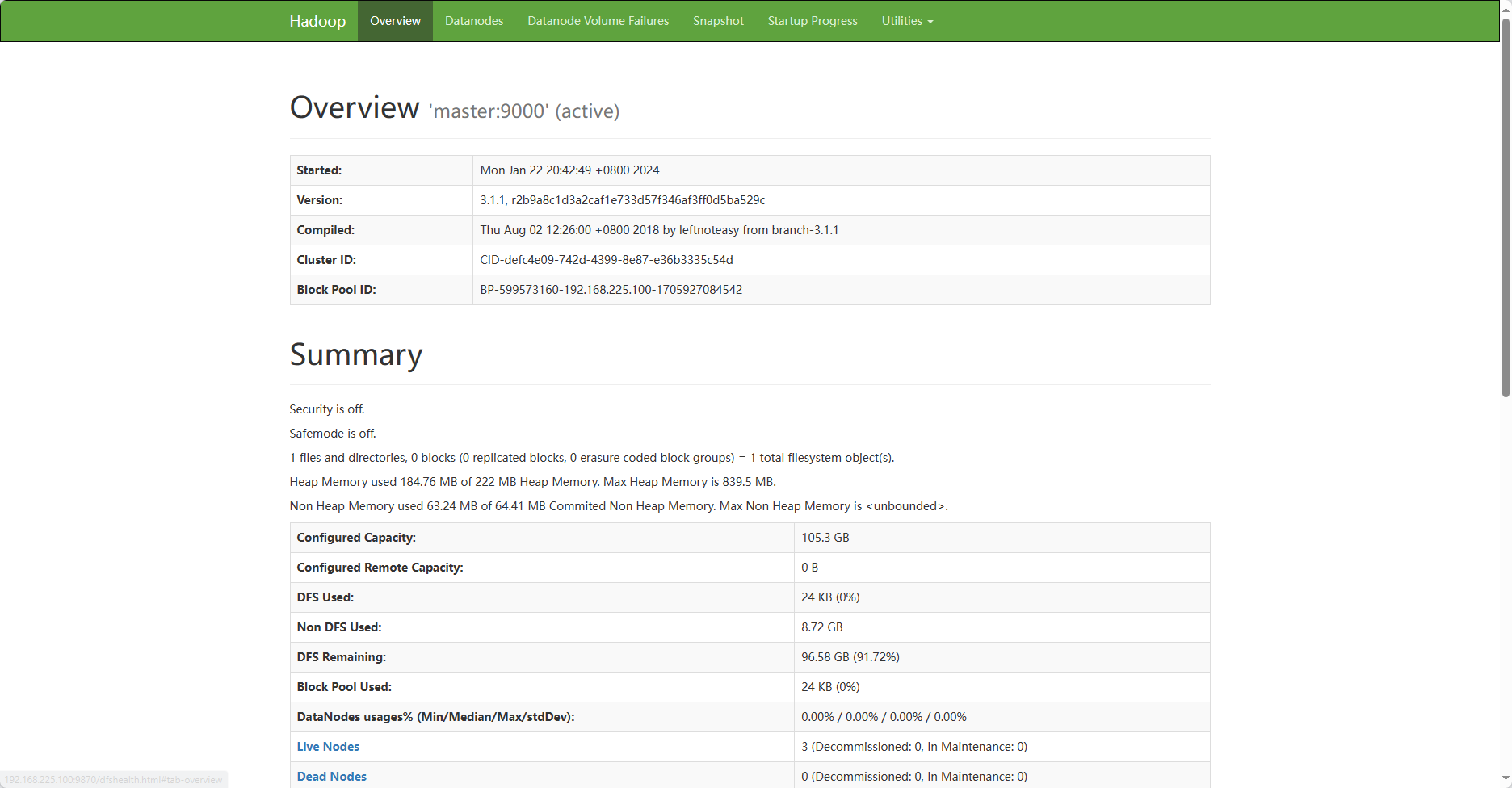Select Configured Capacity value 105.3 GB
The image size is (1512, 788).
coord(825,538)
